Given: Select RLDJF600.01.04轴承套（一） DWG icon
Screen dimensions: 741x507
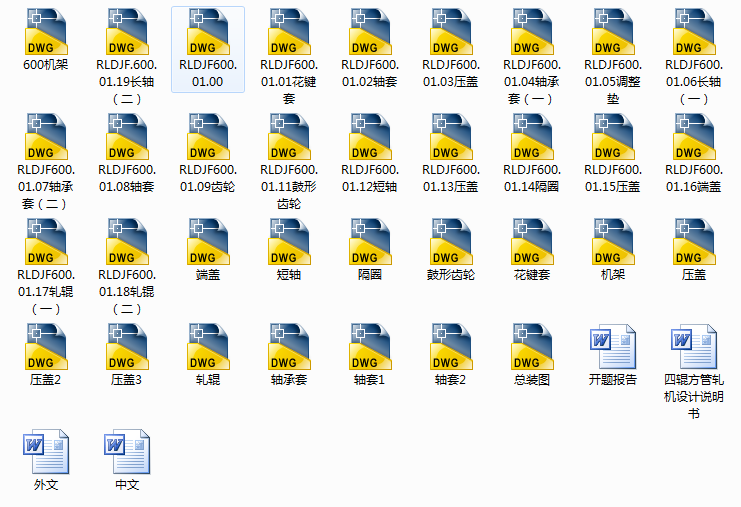Looking at the screenshot, I should [532, 32].
